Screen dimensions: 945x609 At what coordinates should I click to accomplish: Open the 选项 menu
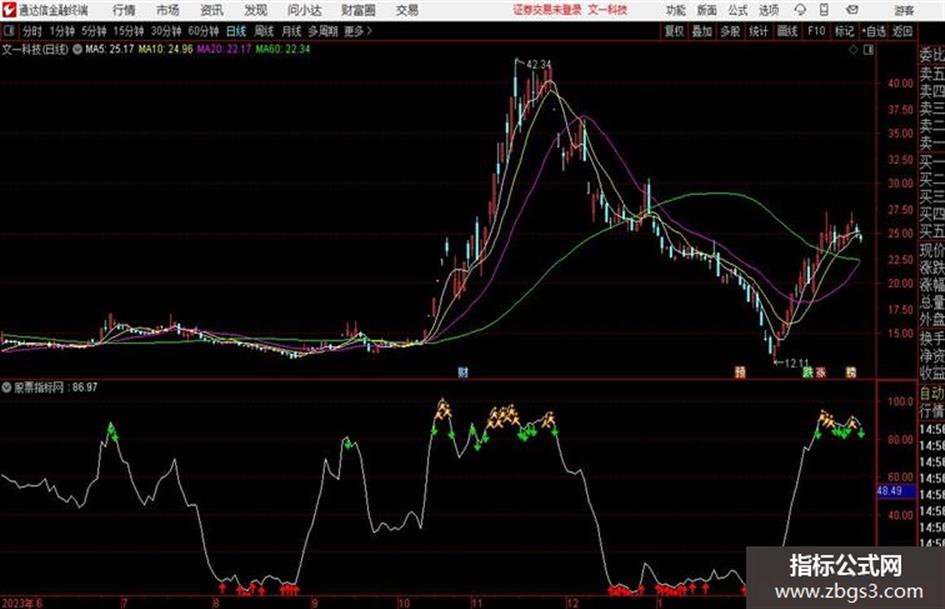[768, 10]
